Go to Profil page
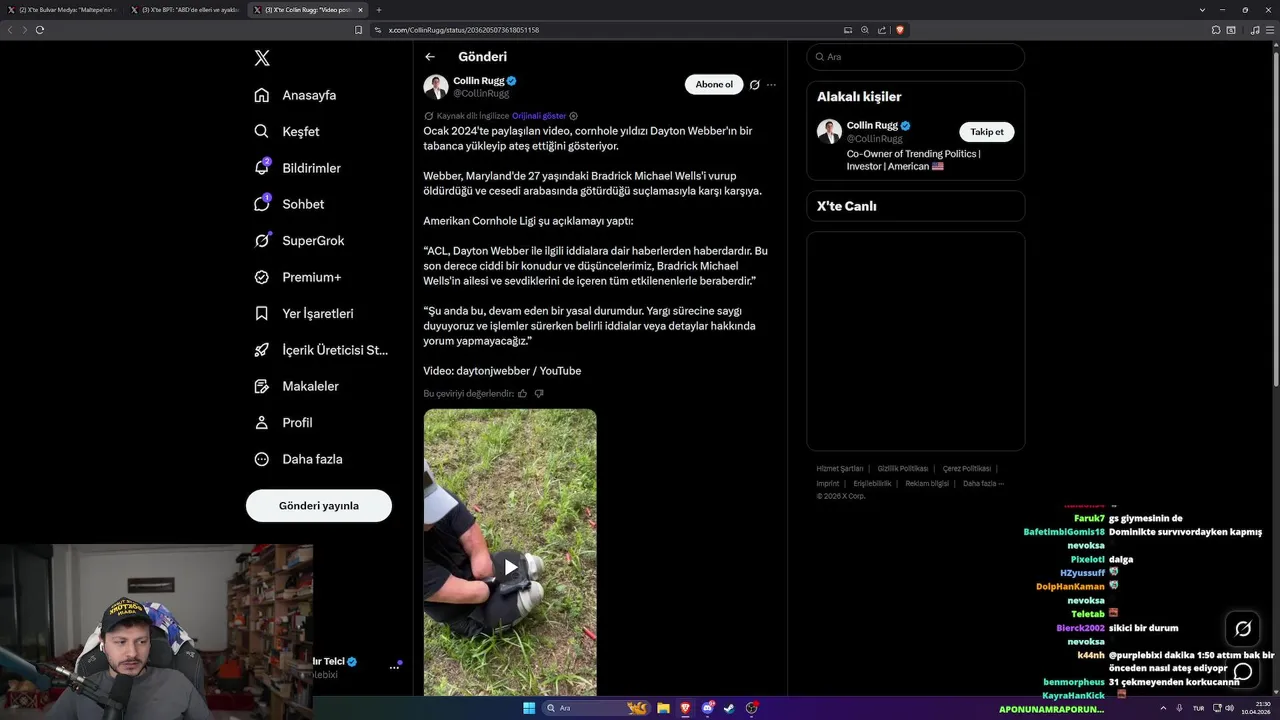This screenshot has height=720, width=1280. click(x=283, y=422)
